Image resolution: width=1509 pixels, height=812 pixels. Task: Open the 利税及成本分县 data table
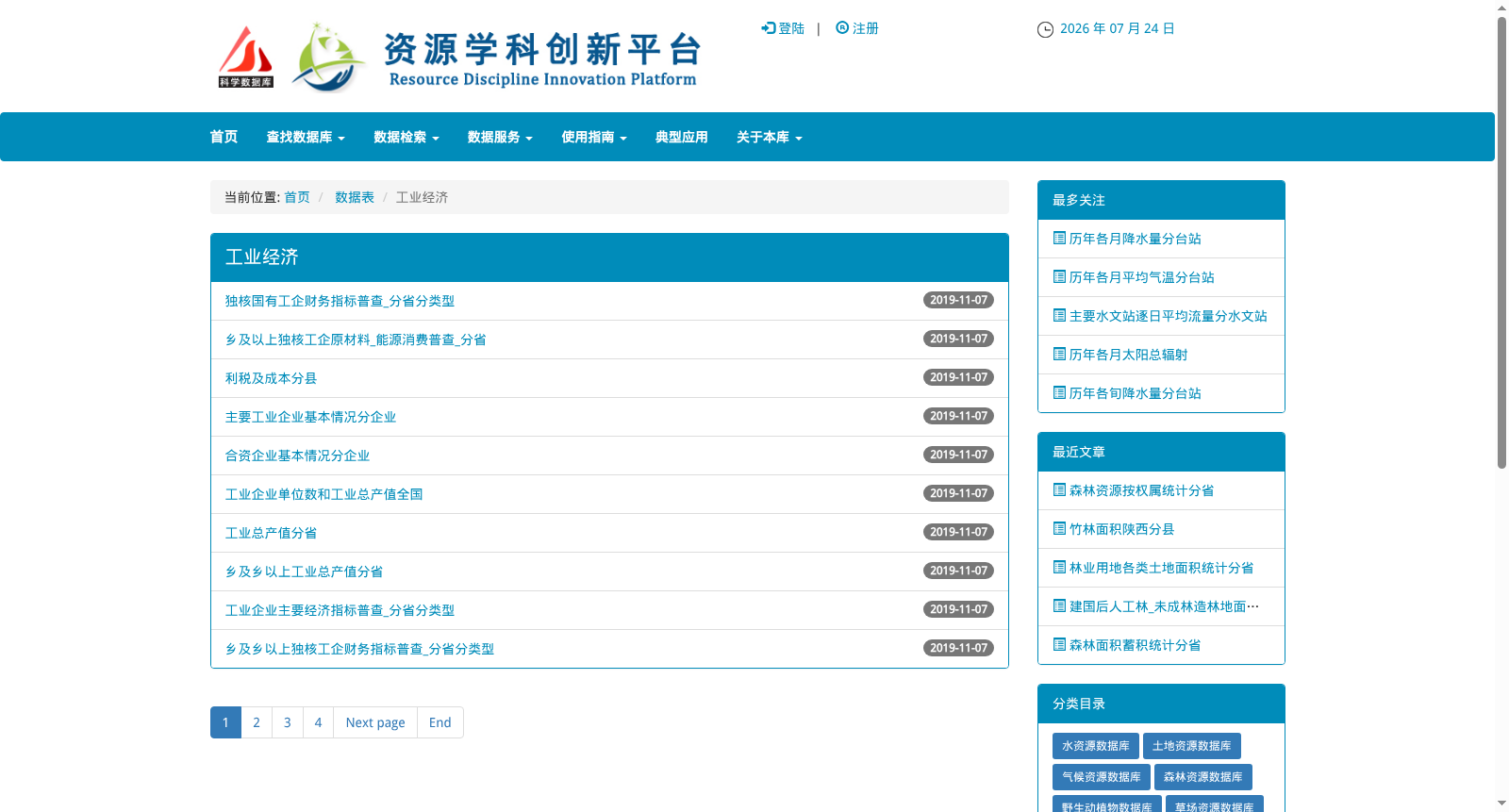coord(271,378)
